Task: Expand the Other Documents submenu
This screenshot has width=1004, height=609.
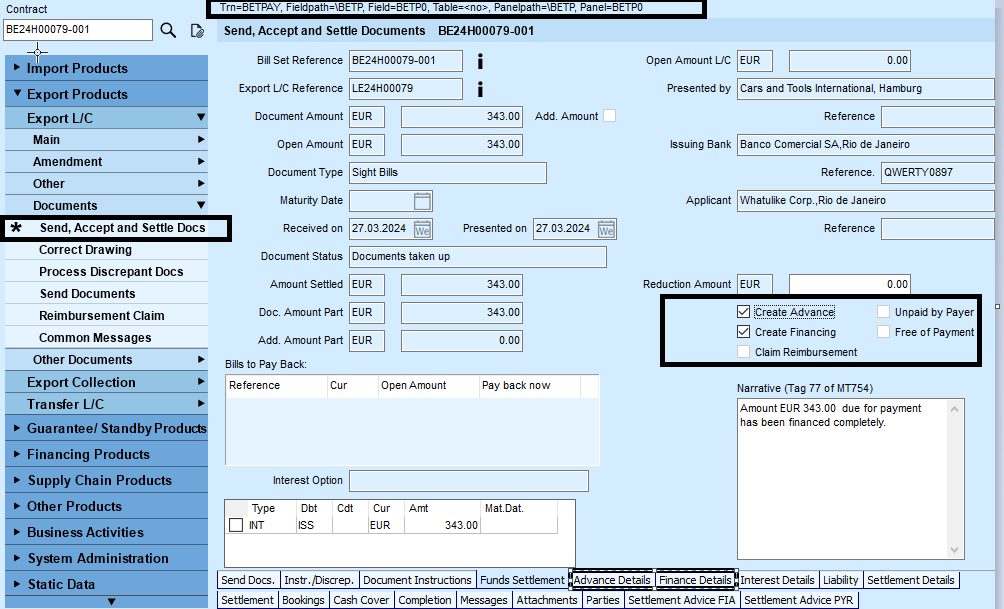Action: [x=106, y=360]
